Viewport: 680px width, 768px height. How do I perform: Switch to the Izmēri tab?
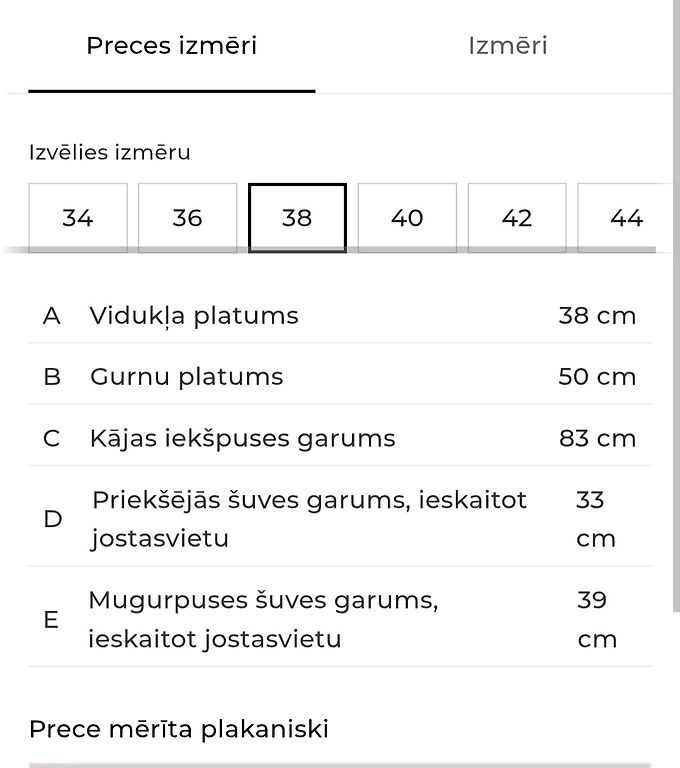(x=508, y=46)
